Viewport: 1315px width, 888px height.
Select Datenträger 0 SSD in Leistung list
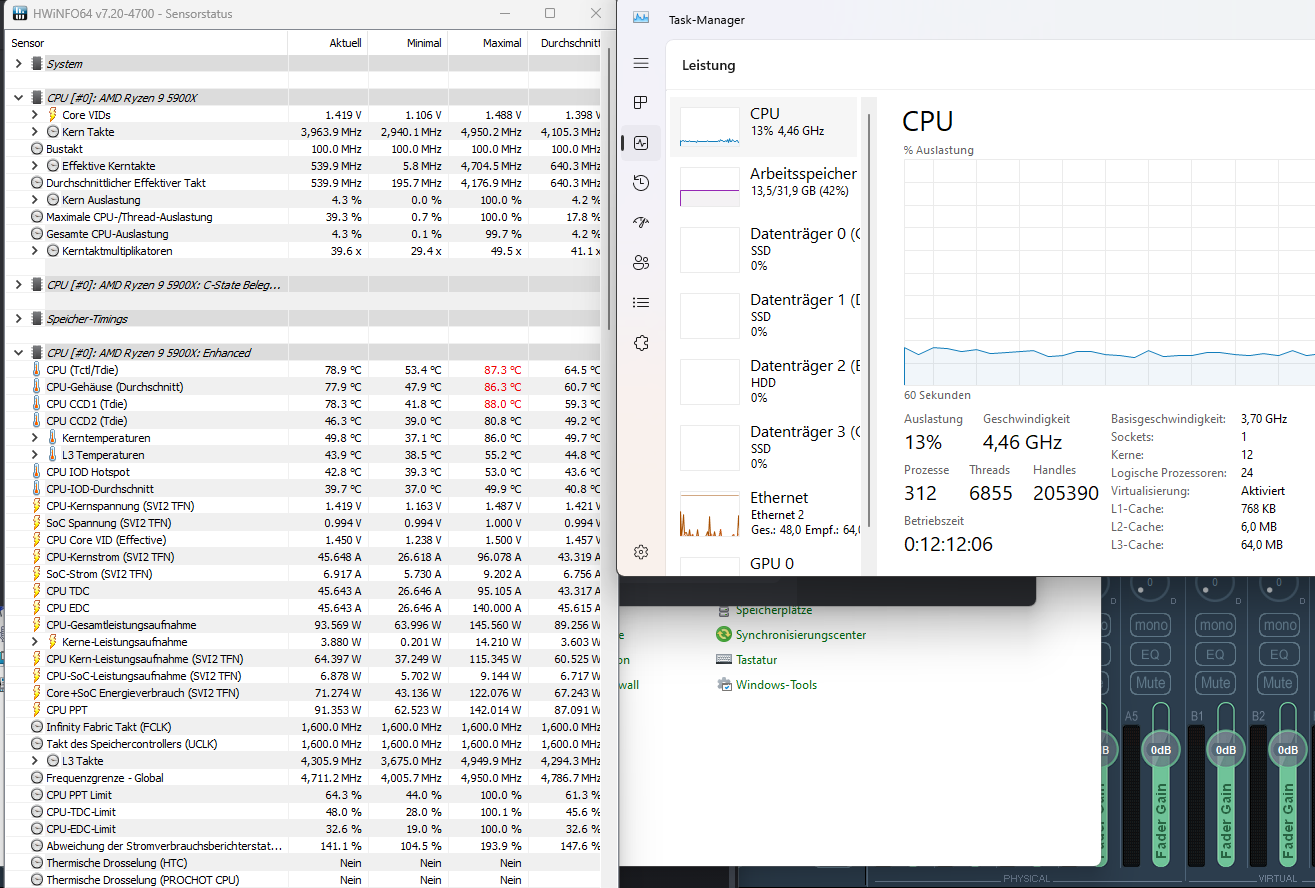[764, 249]
